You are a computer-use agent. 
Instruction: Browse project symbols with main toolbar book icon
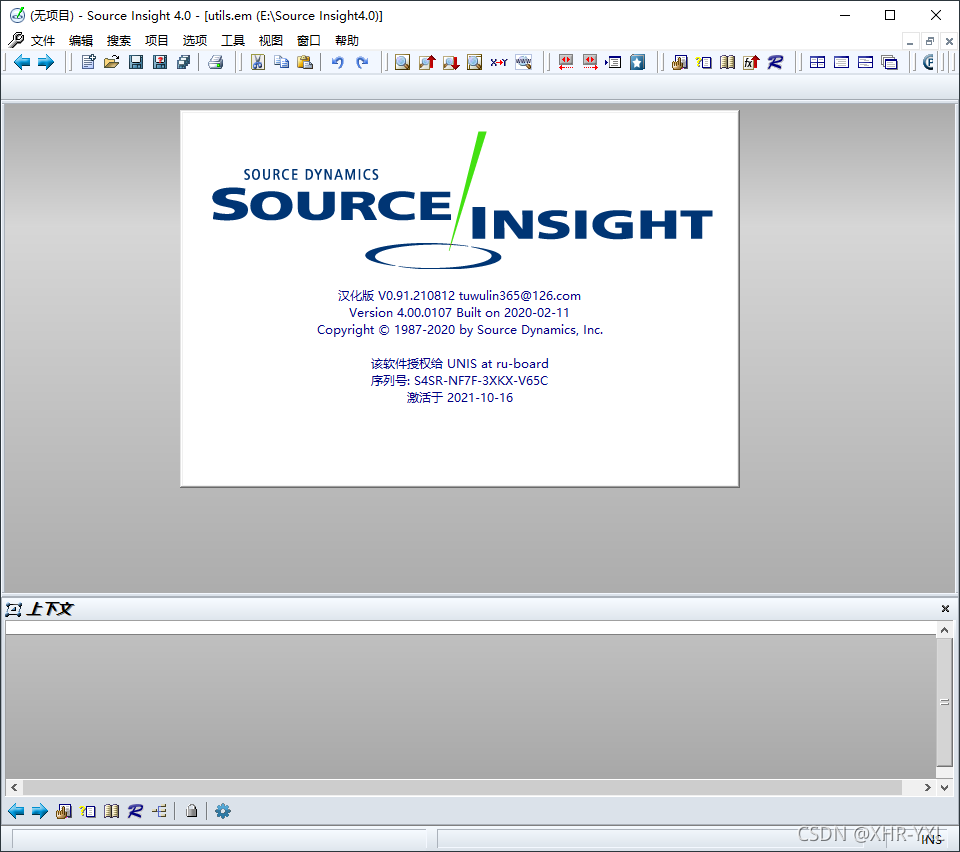click(x=727, y=62)
